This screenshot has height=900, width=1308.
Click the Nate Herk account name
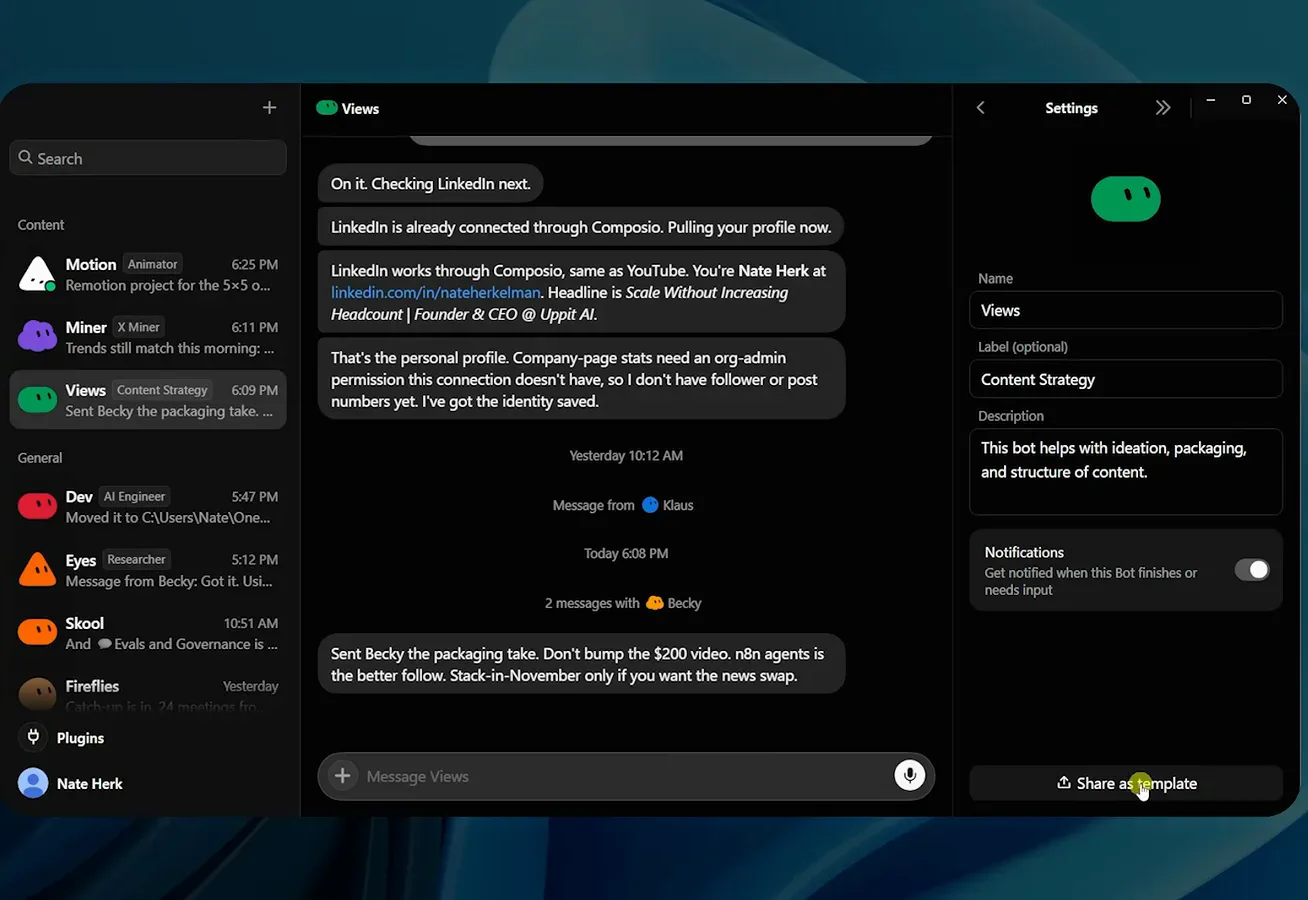tap(90, 783)
